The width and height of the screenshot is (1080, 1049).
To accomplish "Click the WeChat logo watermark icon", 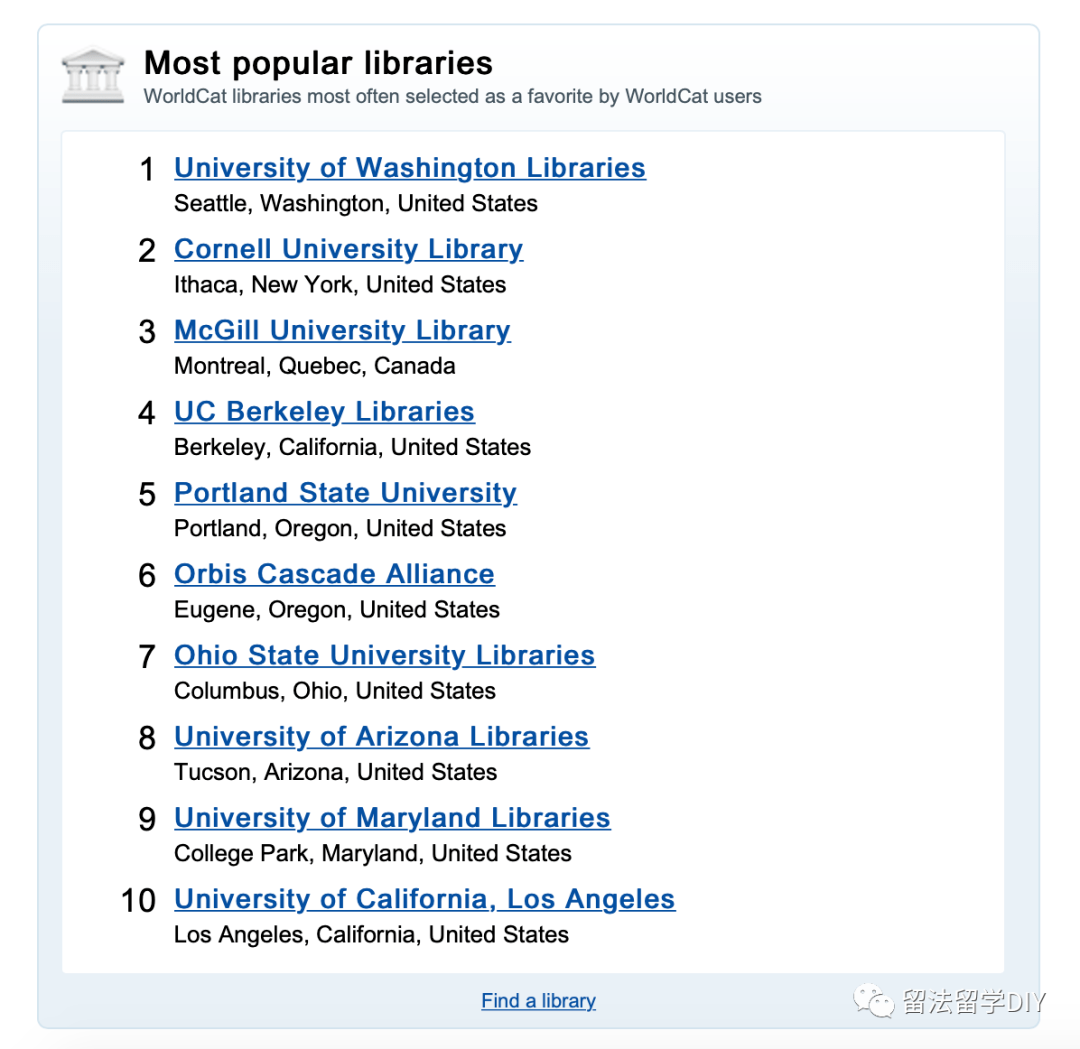I will pyautogui.click(x=873, y=1000).
